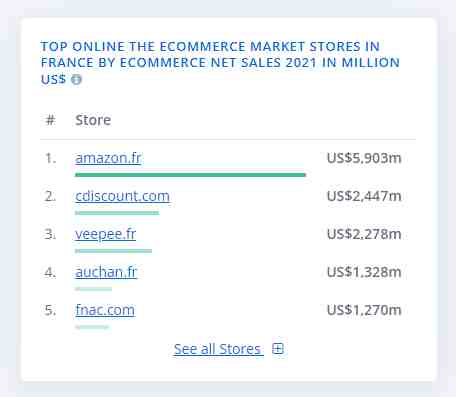Click the info icon beside US$ title
This screenshot has width=456, height=397.
tap(76, 80)
